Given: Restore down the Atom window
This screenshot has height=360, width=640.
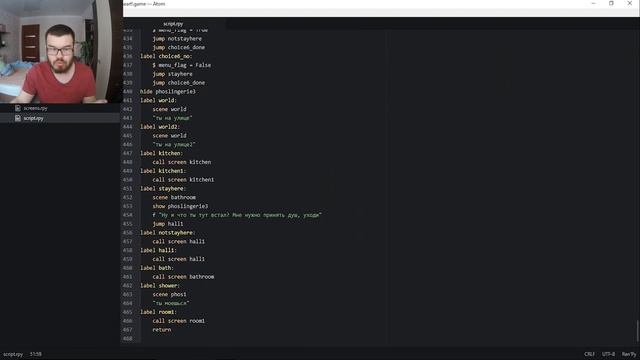Looking at the screenshot, I should click(611, 3).
